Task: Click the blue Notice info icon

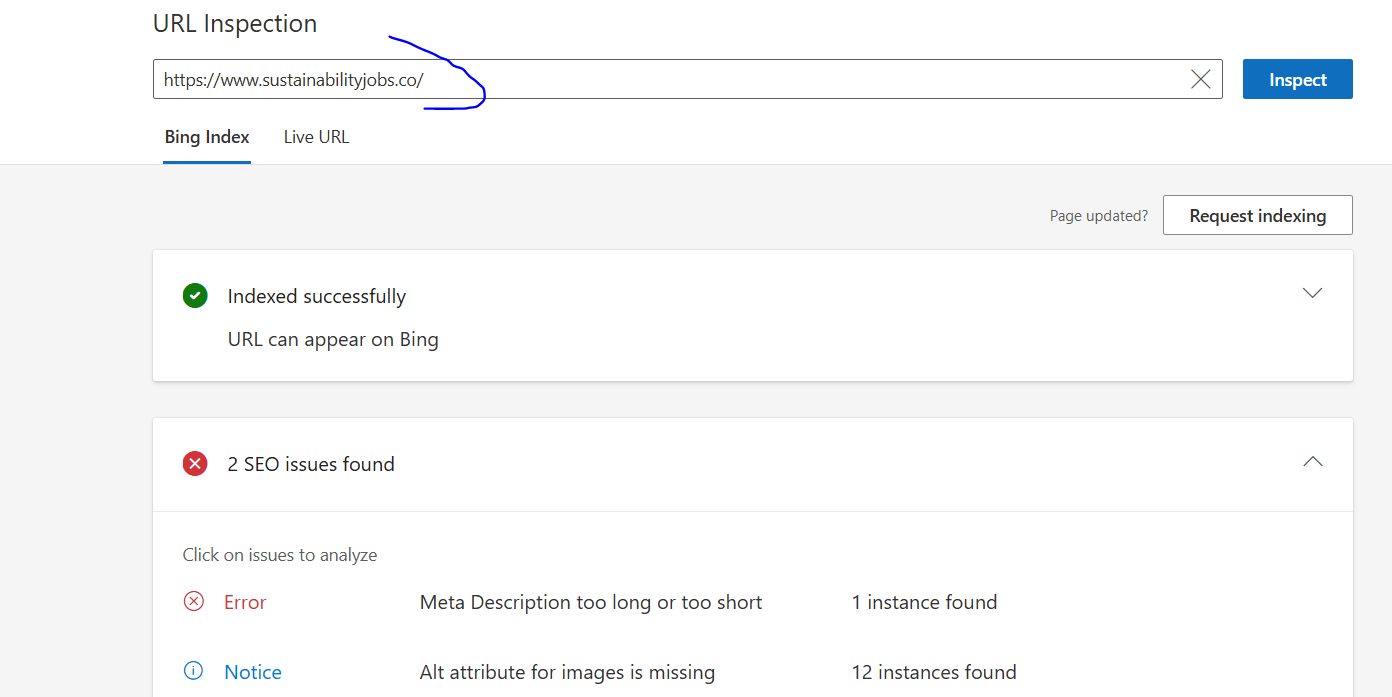Action: [x=193, y=671]
